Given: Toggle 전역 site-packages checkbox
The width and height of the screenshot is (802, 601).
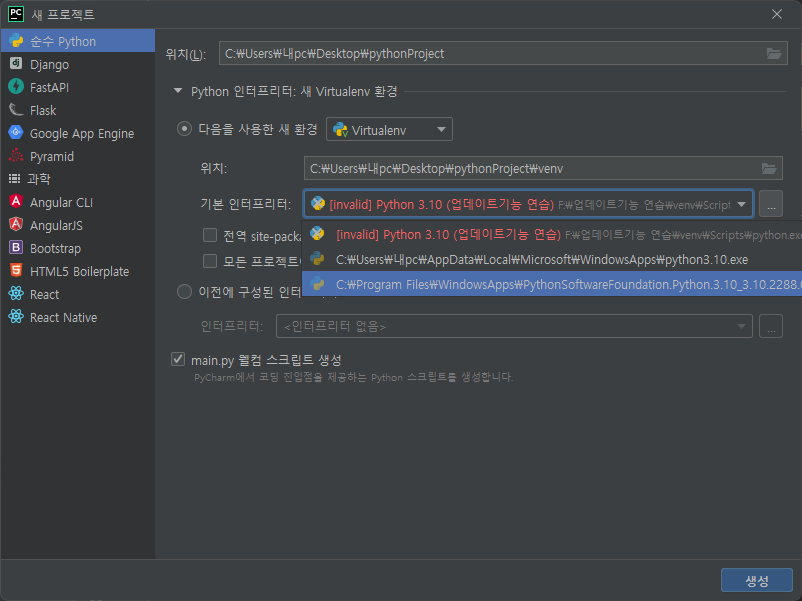Looking at the screenshot, I should point(210,235).
